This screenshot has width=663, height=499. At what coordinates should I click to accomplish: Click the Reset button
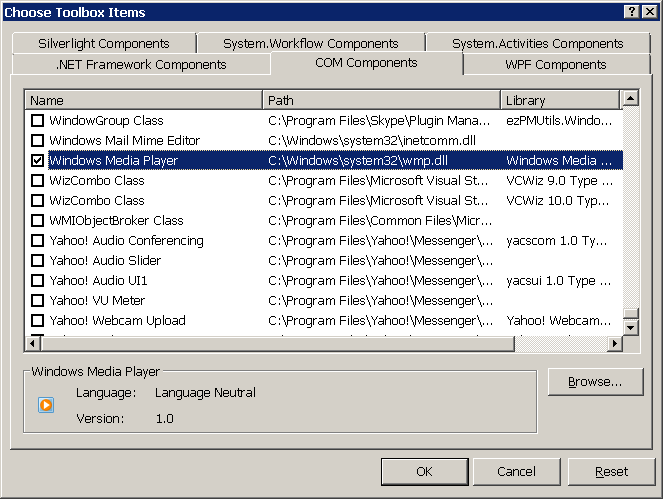pyautogui.click(x=611, y=471)
